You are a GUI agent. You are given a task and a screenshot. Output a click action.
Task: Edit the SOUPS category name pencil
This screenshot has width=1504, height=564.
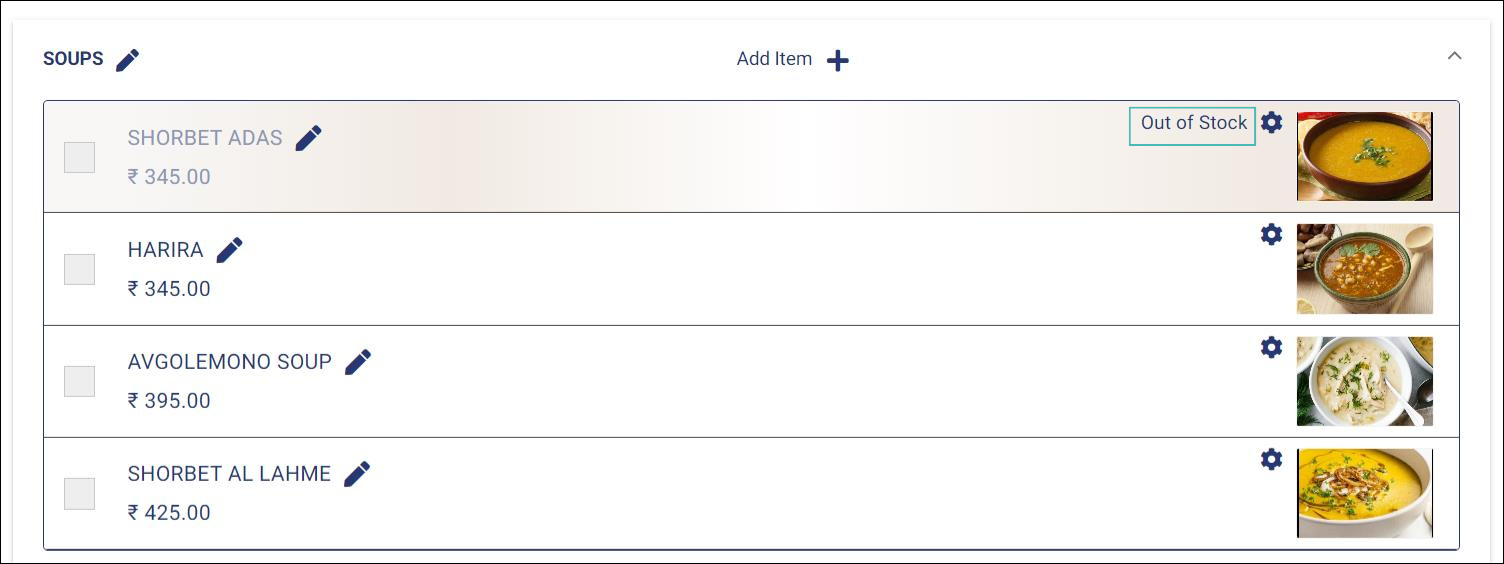click(127, 60)
